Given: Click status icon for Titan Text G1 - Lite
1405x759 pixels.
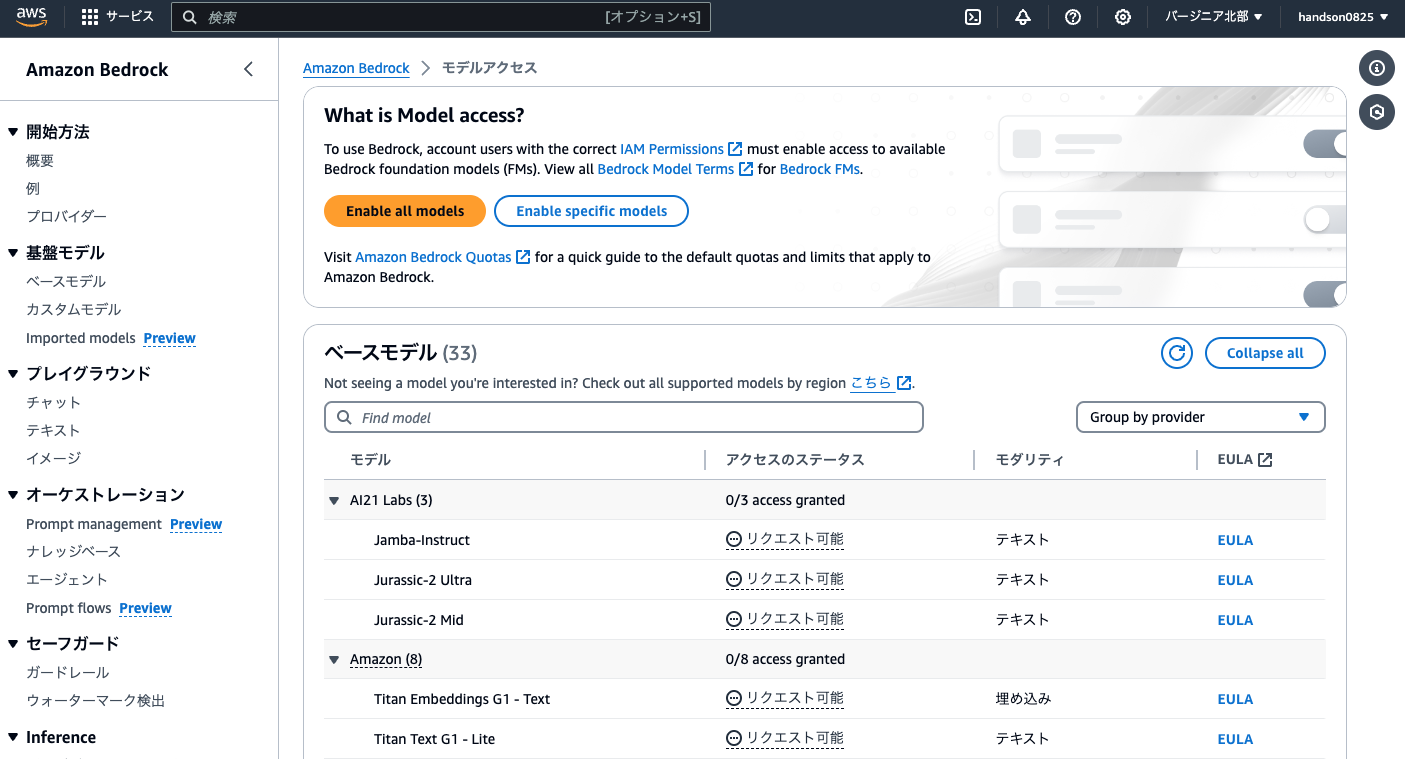Looking at the screenshot, I should pyautogui.click(x=734, y=738).
